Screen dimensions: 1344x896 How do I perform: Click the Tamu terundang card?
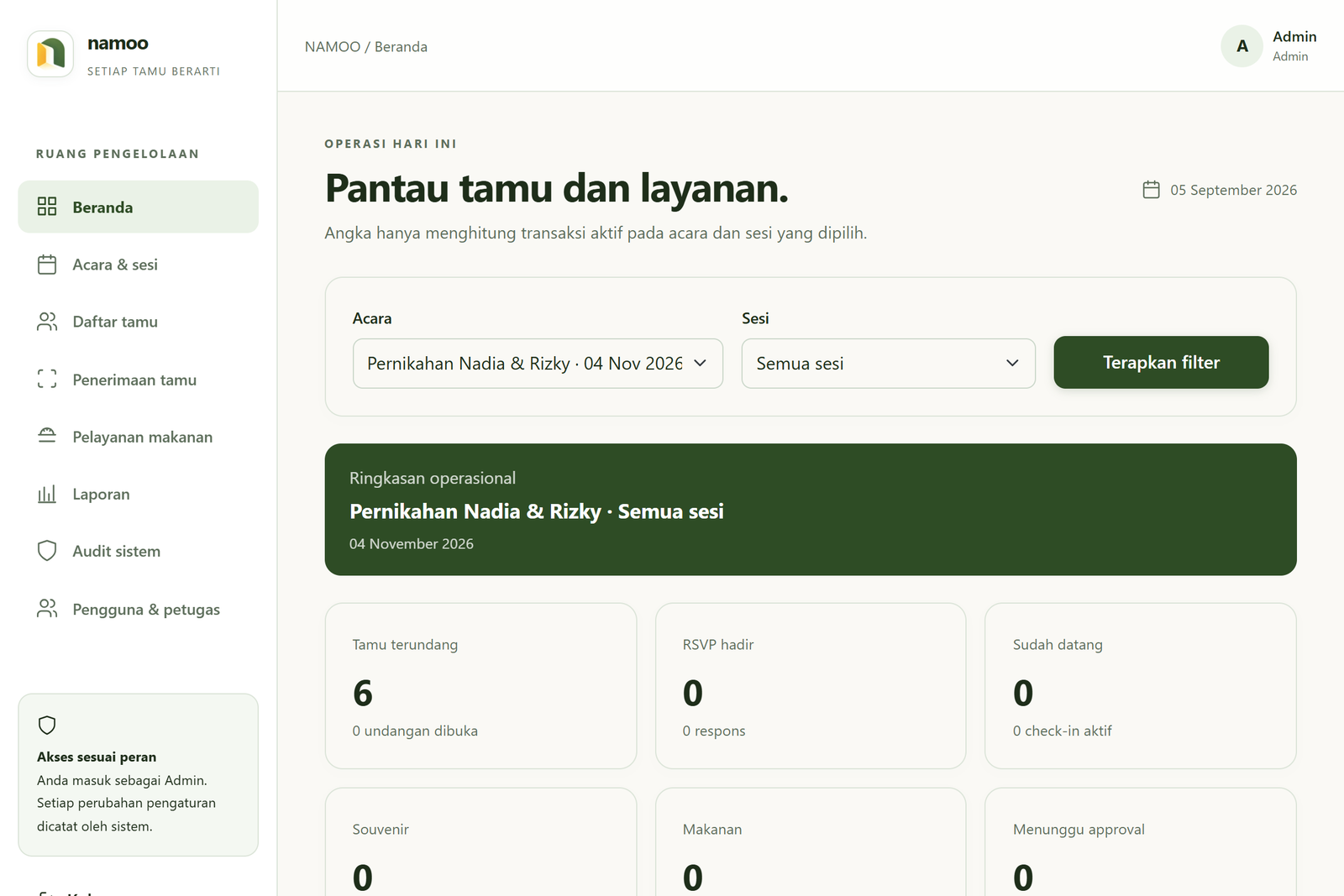coord(480,685)
